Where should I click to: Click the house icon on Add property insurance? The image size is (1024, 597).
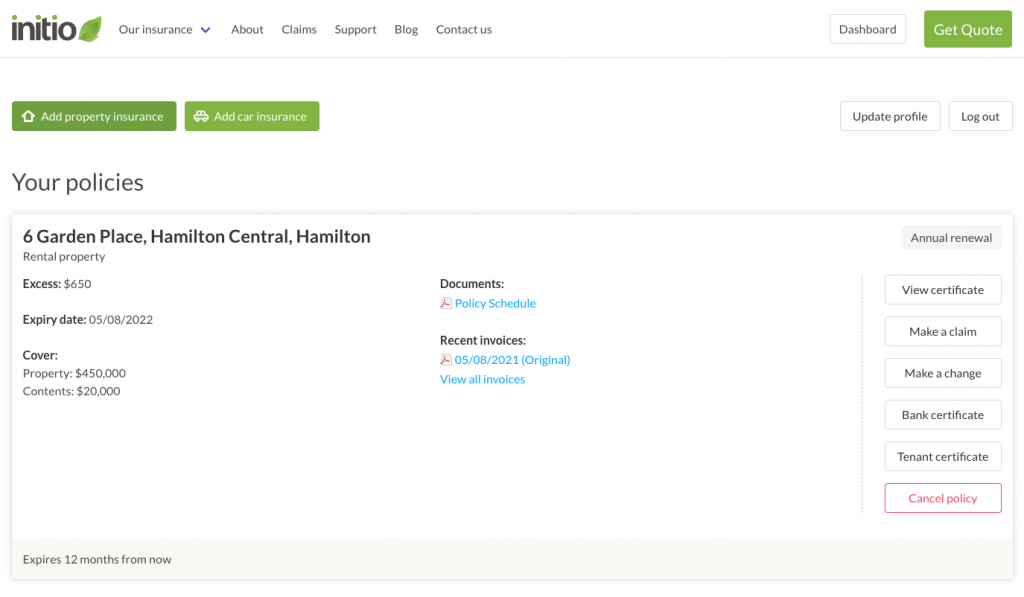28,116
